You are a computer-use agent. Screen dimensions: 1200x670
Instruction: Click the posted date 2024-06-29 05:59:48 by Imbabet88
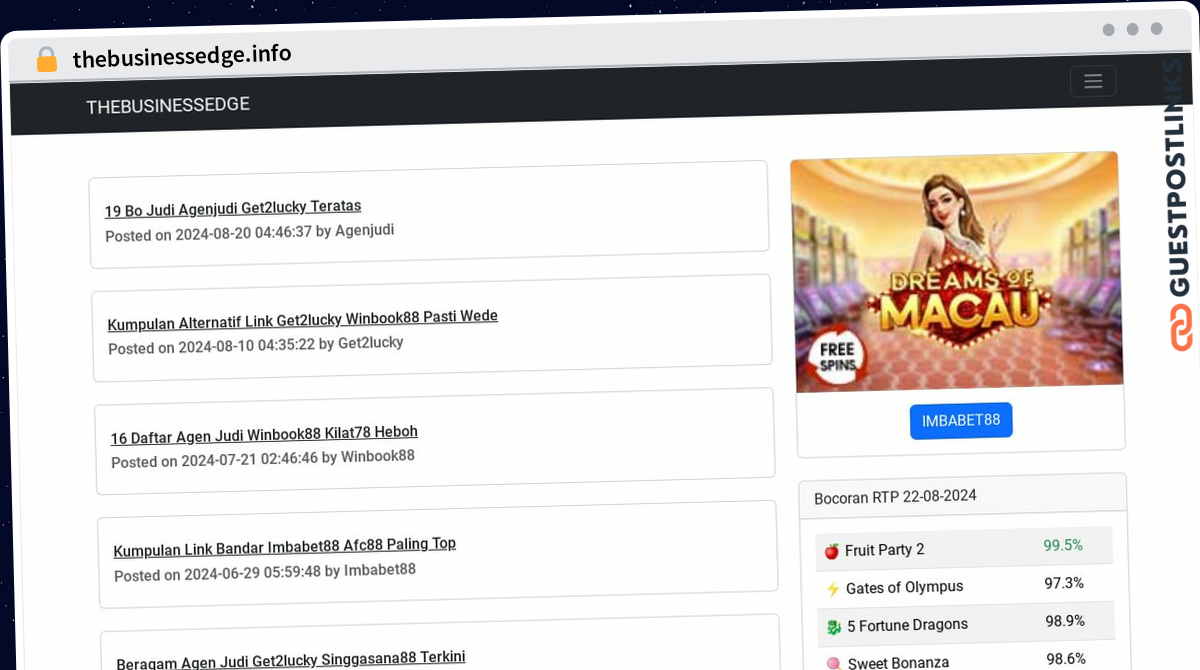[x=265, y=573]
